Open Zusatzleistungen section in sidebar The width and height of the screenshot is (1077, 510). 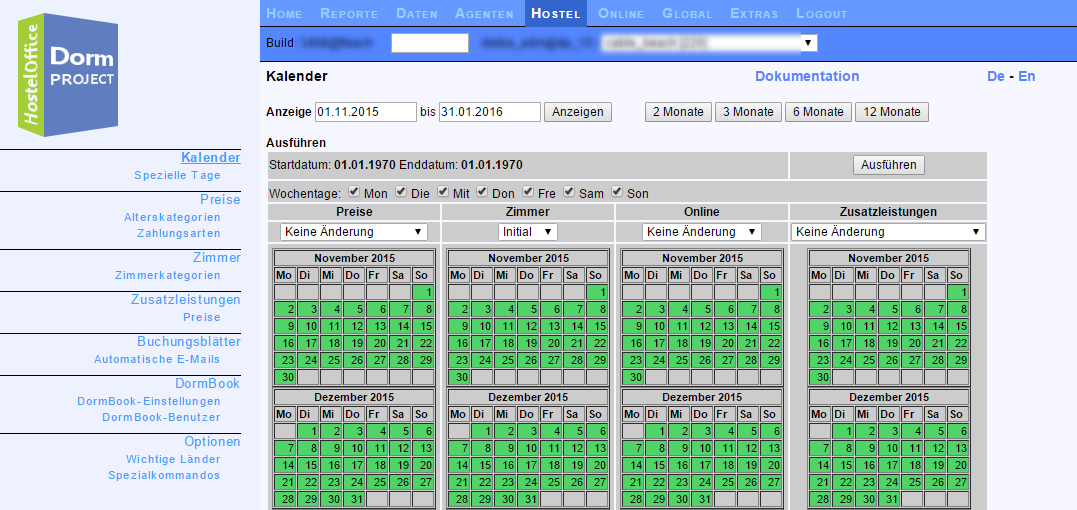185,299
